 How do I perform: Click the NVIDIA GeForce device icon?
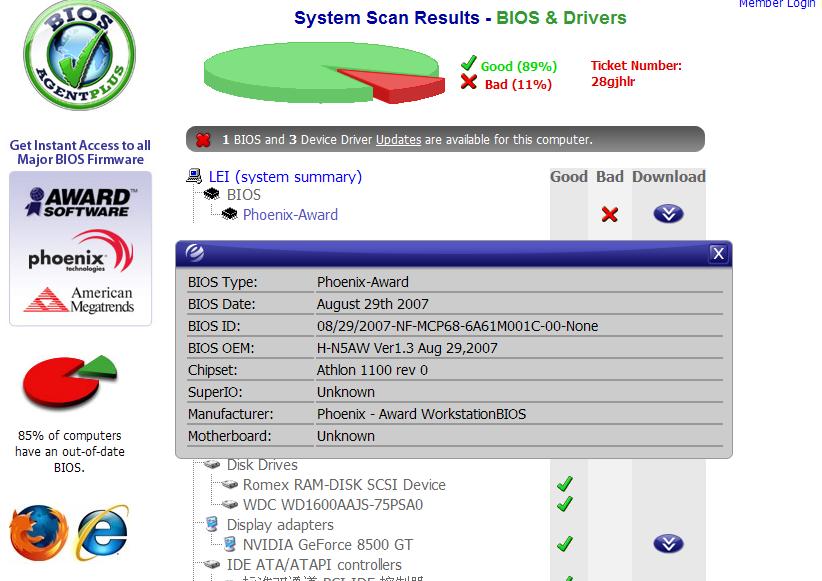pos(230,544)
